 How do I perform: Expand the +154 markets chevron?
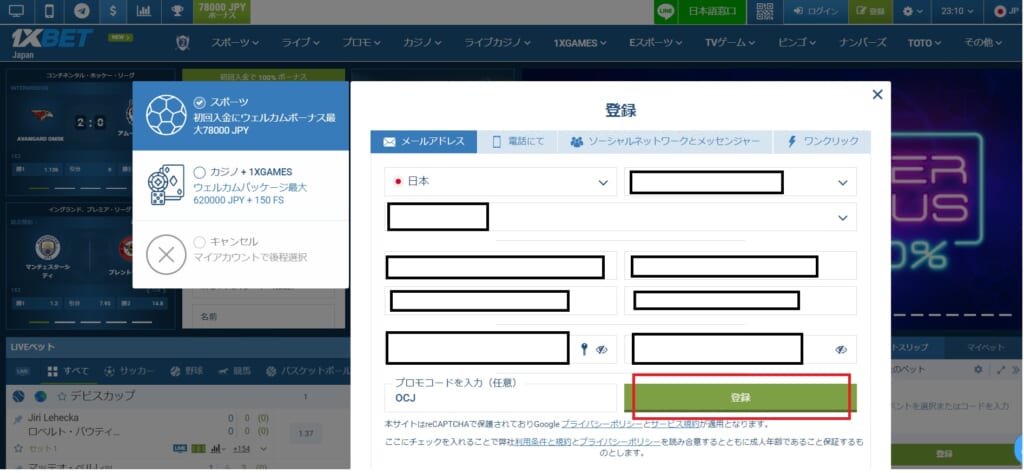tap(263, 449)
